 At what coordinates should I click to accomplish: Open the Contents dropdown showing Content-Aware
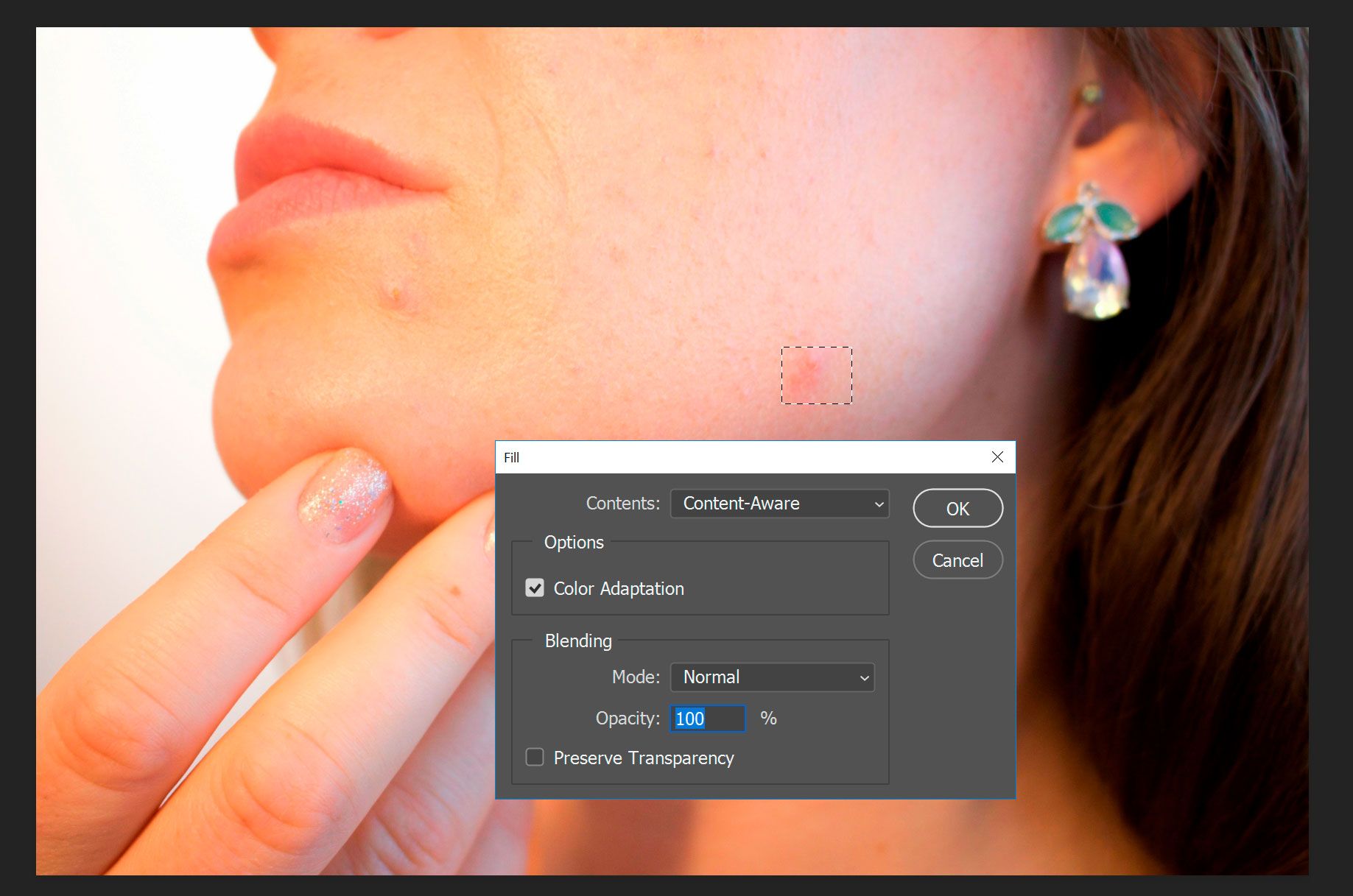point(779,504)
